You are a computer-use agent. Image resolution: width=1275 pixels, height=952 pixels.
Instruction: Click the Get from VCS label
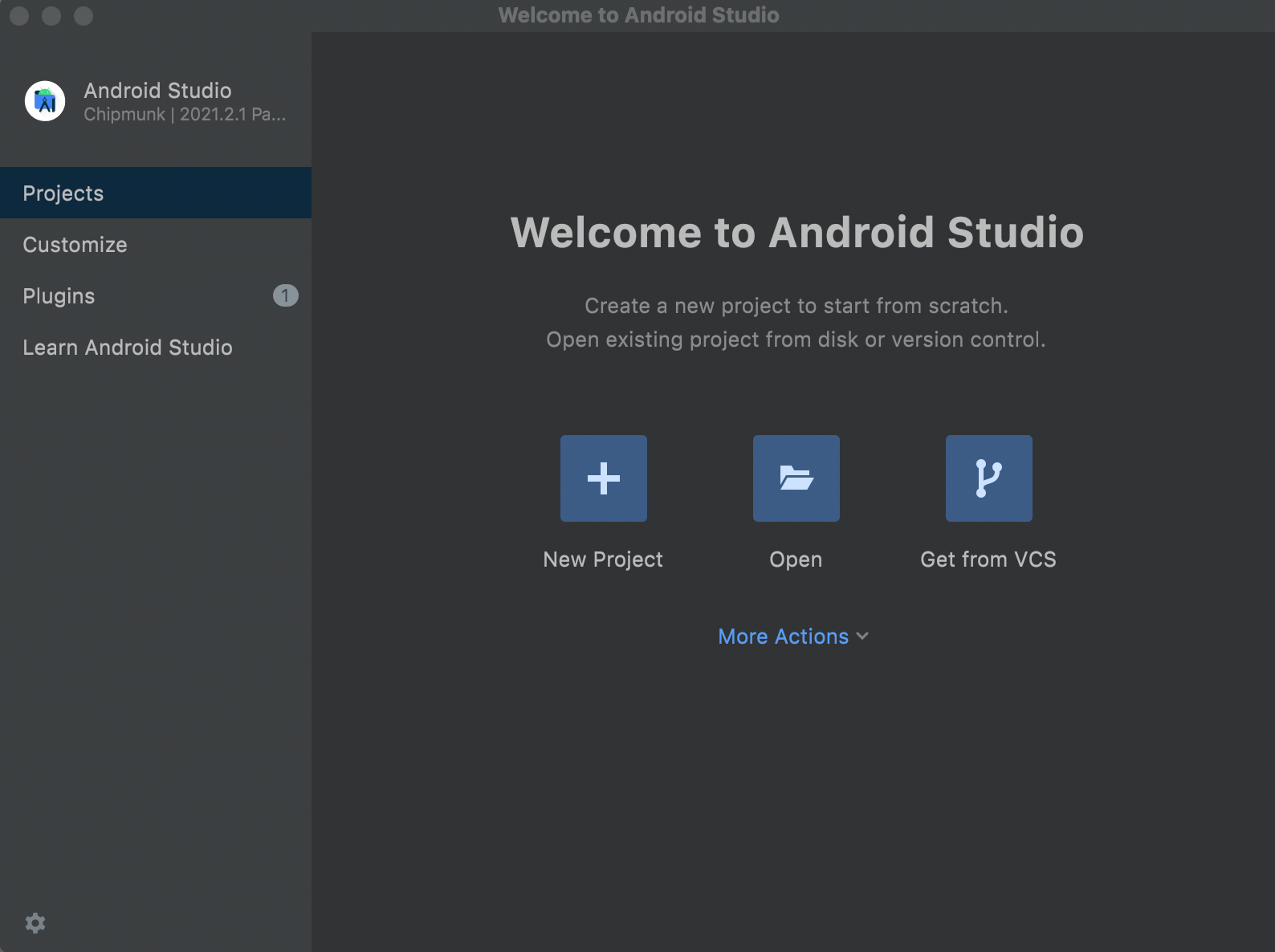click(x=988, y=559)
